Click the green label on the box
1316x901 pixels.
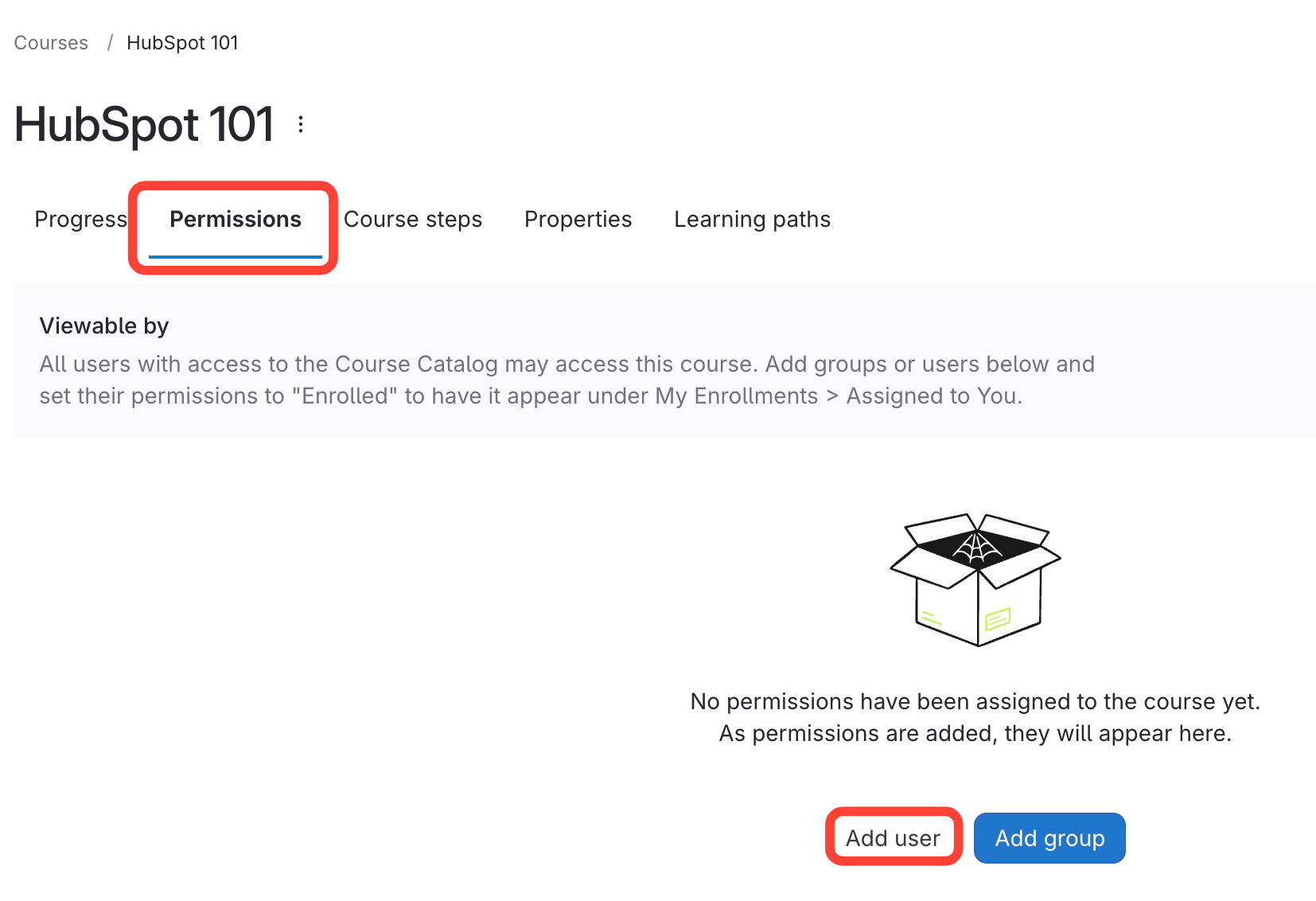point(998,618)
